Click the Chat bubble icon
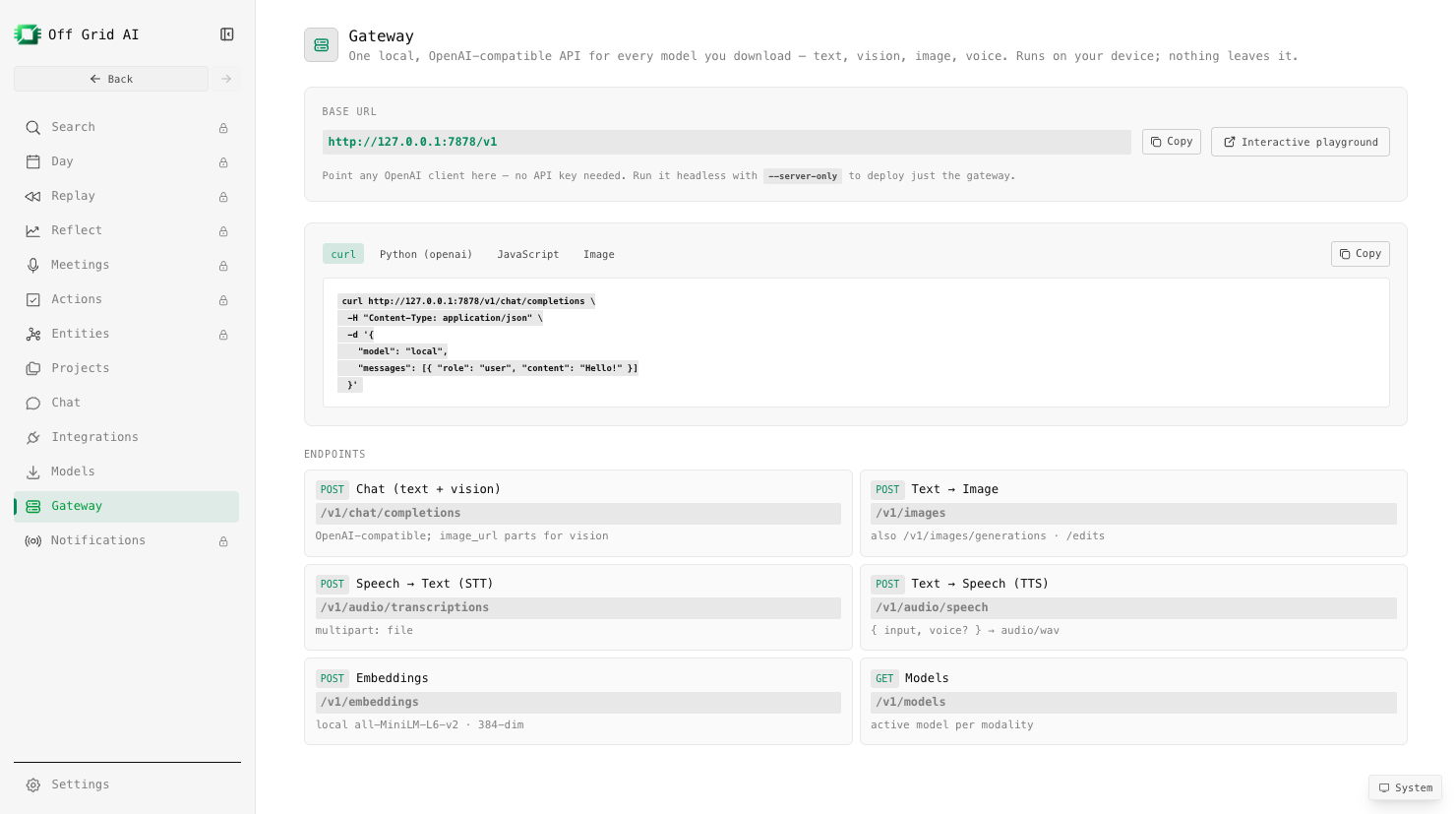The height and width of the screenshot is (814, 1456). [33, 403]
